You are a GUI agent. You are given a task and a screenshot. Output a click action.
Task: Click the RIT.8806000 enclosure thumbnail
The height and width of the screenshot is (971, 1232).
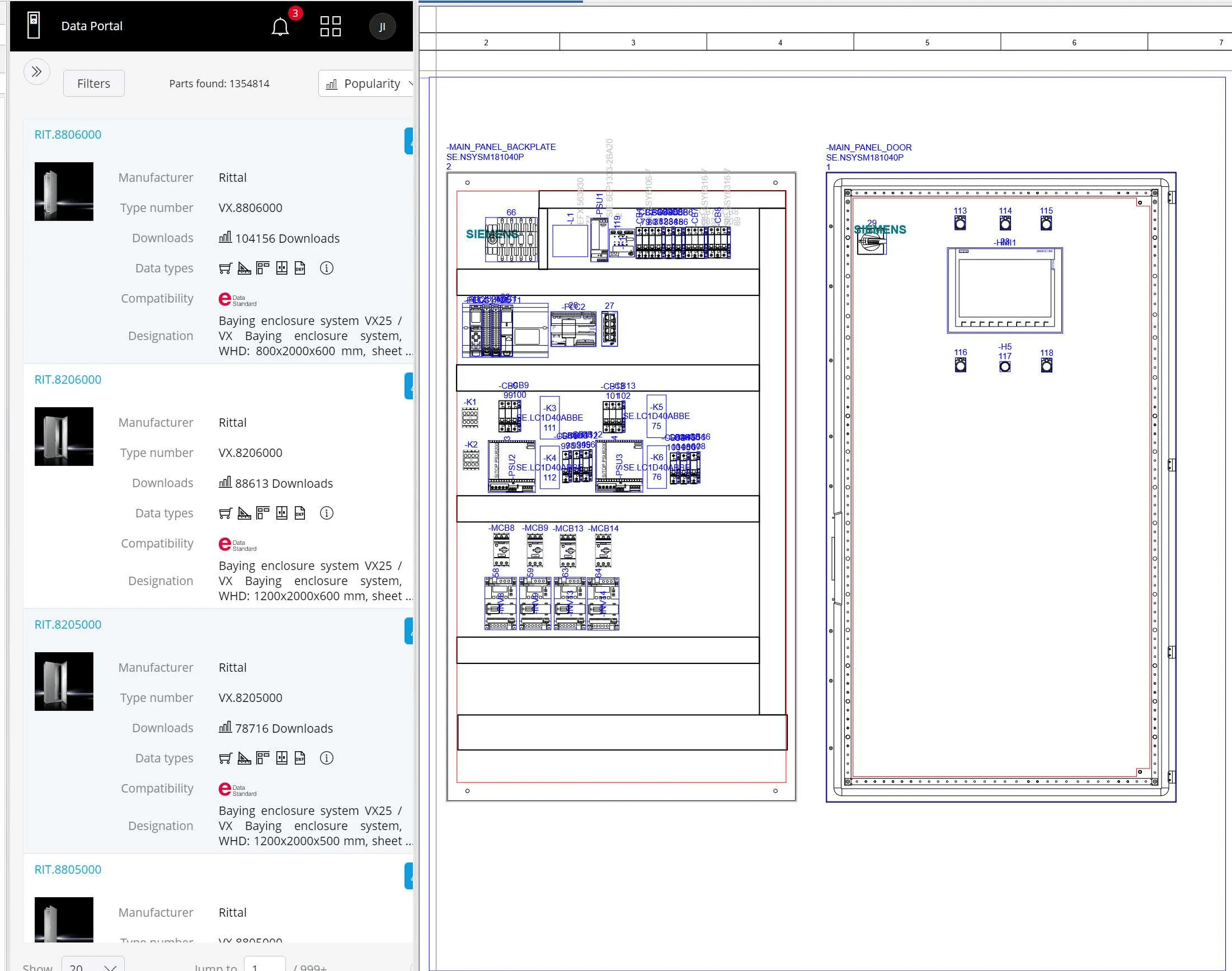tap(64, 192)
